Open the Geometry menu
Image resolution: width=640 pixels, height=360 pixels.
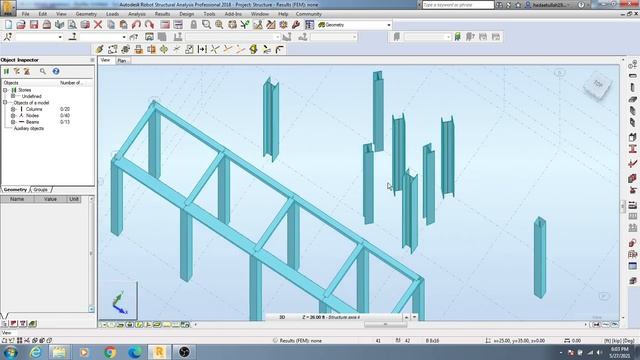86,14
